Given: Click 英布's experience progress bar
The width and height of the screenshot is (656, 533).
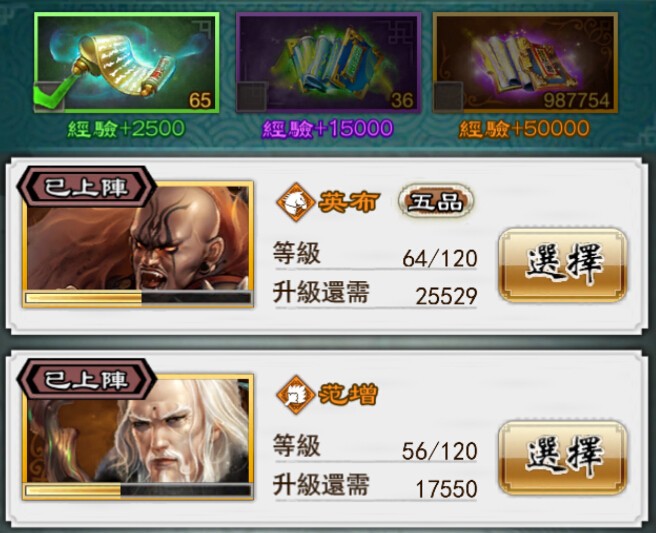Looking at the screenshot, I should coord(138,298).
